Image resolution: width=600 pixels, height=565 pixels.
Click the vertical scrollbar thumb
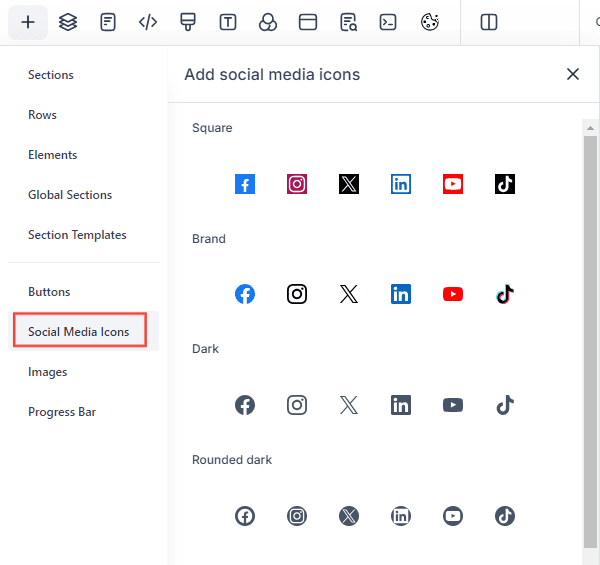[590, 342]
